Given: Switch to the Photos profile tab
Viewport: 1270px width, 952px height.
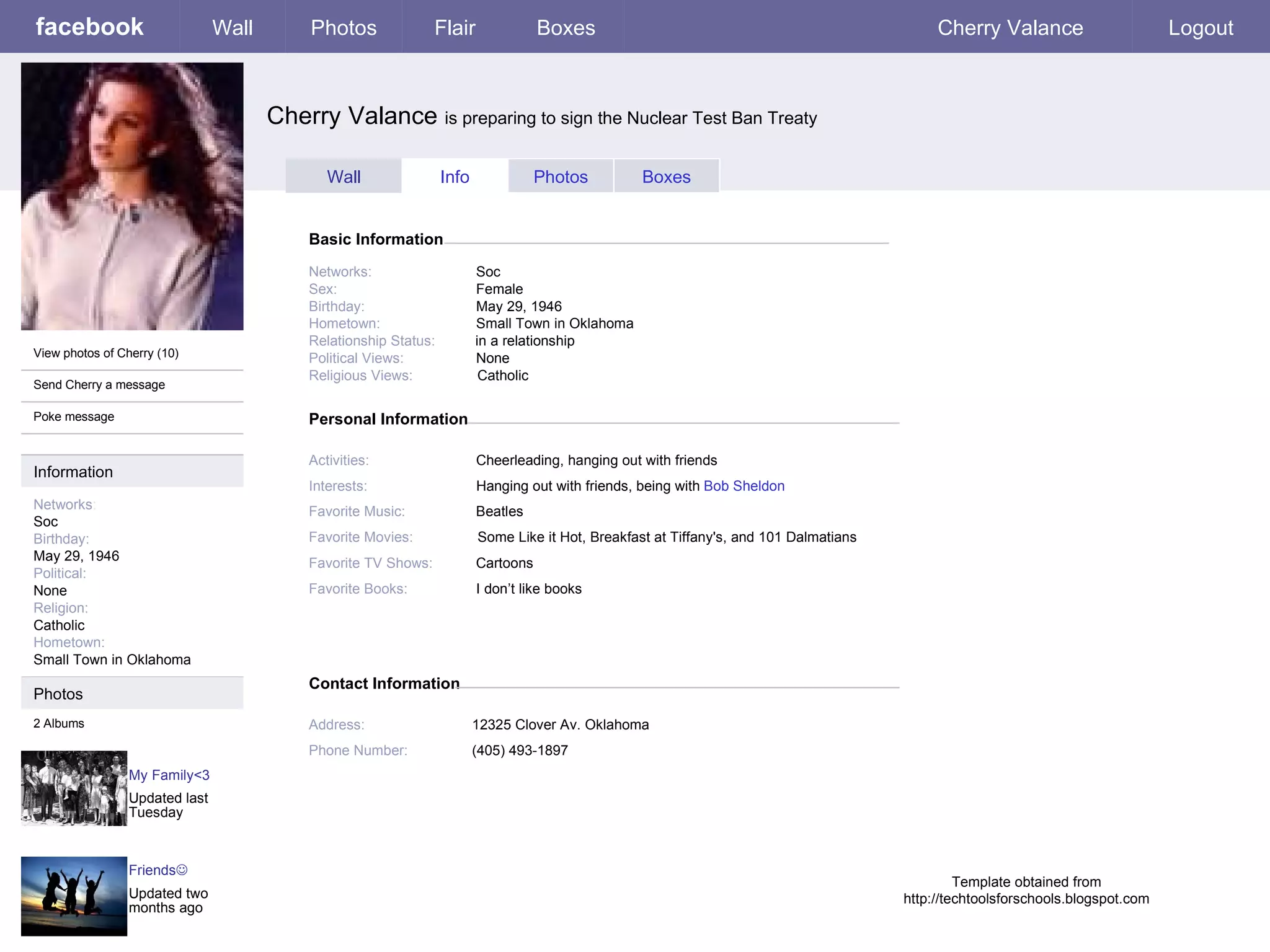Looking at the screenshot, I should [x=561, y=177].
